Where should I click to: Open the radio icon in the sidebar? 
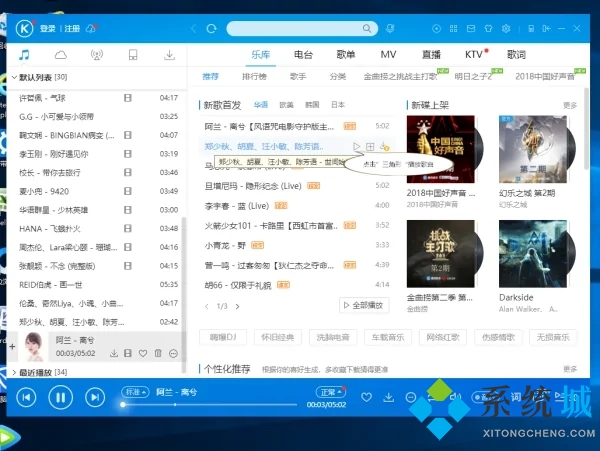[97, 54]
